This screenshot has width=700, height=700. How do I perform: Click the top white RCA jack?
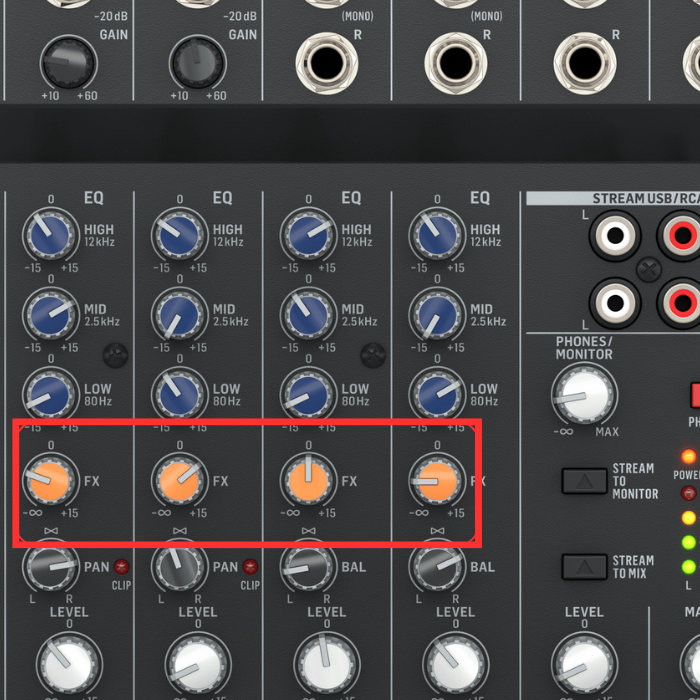point(610,237)
